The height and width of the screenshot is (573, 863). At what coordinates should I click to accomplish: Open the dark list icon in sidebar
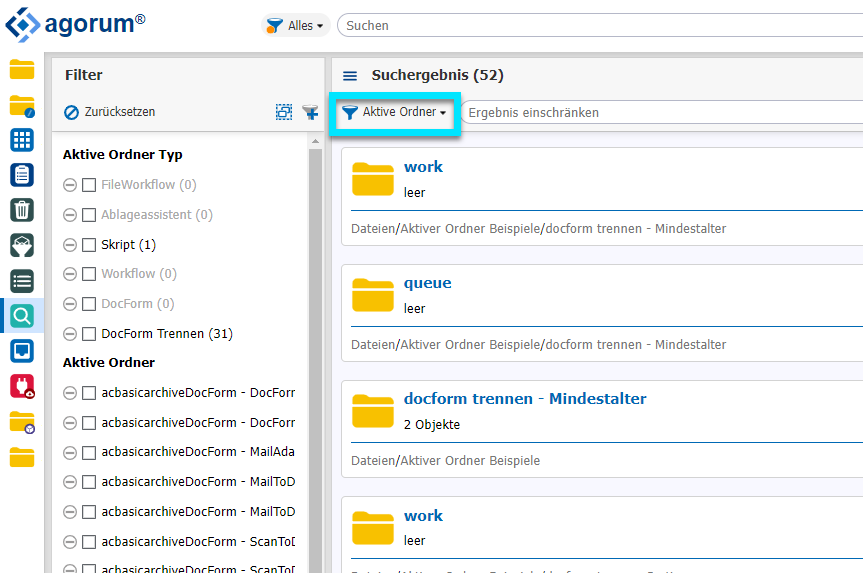click(22, 281)
